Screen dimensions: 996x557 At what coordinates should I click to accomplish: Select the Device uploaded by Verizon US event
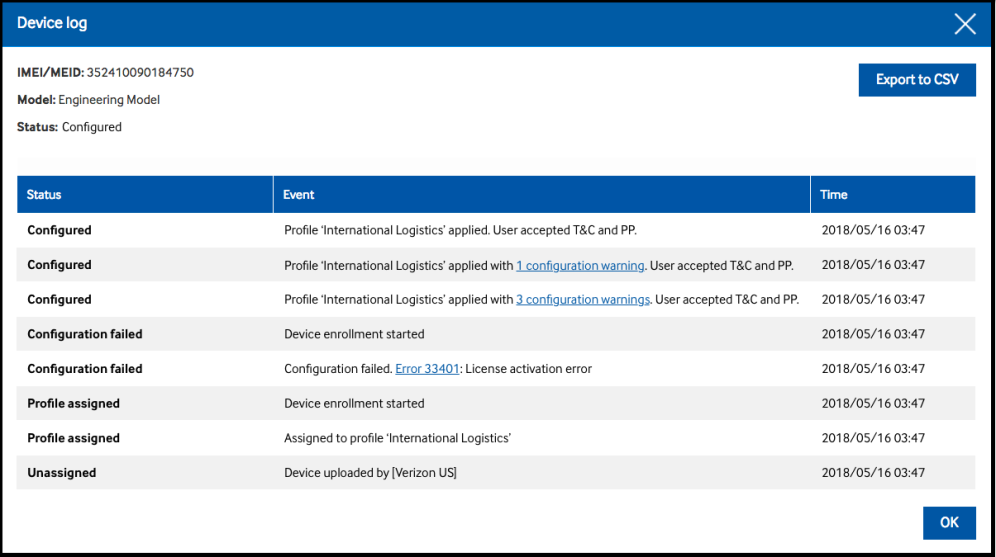370,473
